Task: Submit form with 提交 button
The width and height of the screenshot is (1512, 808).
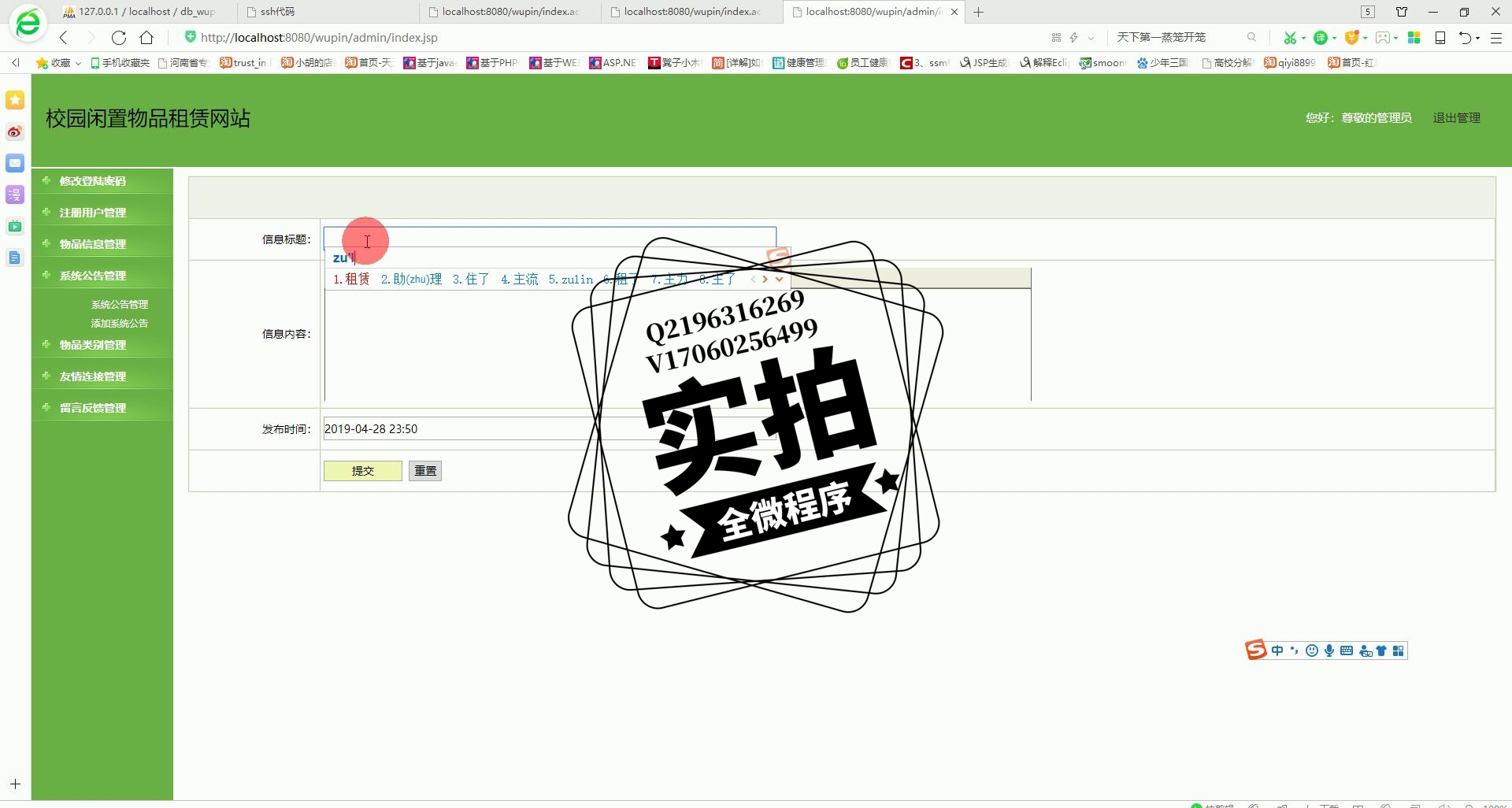Action: (x=363, y=471)
